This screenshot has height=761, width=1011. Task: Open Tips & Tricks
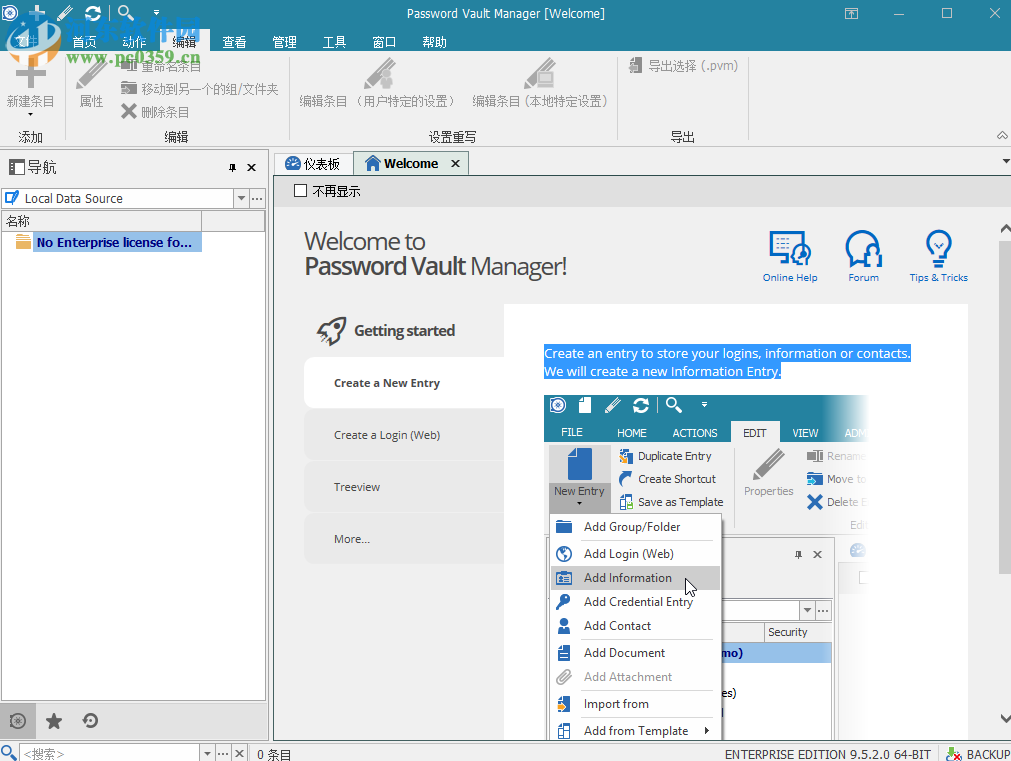point(938,248)
